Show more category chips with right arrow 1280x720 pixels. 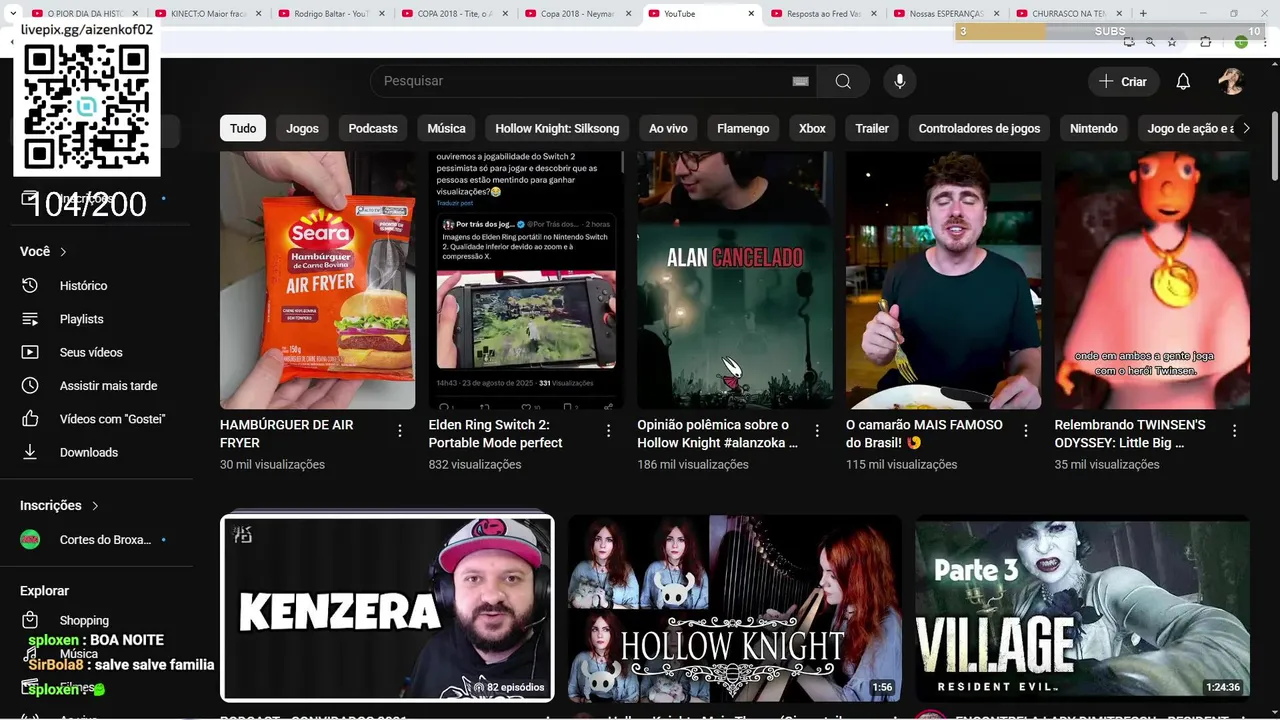[1246, 128]
